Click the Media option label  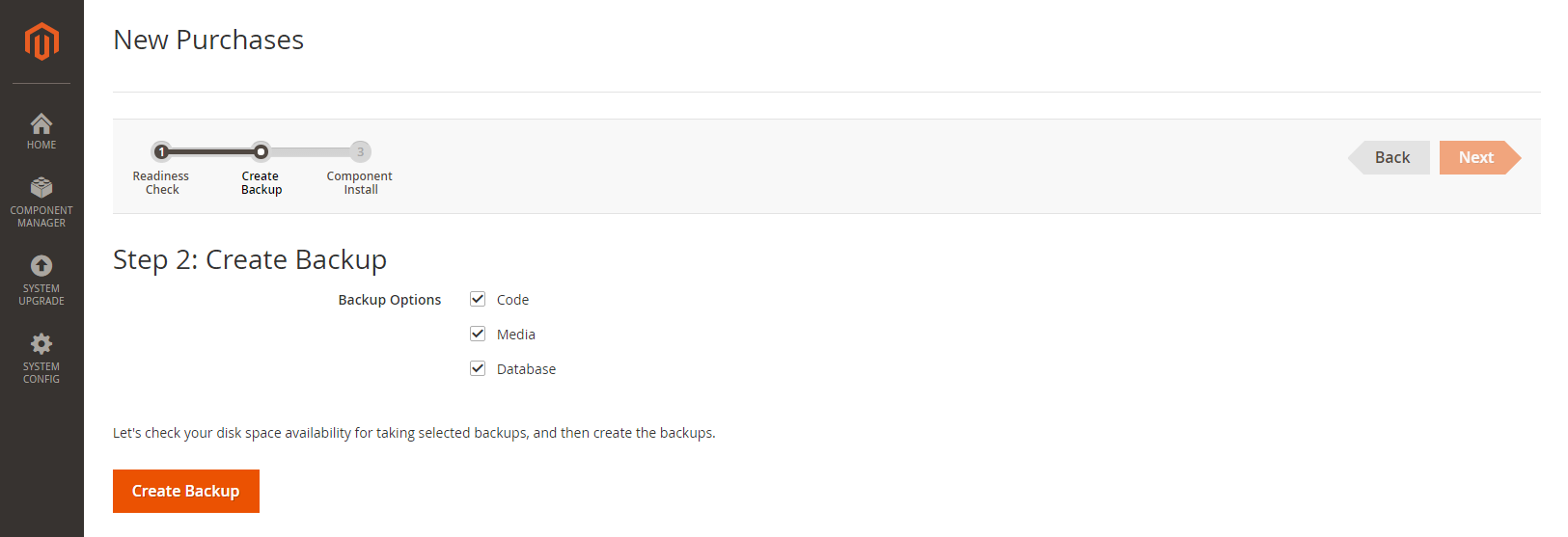515,335
